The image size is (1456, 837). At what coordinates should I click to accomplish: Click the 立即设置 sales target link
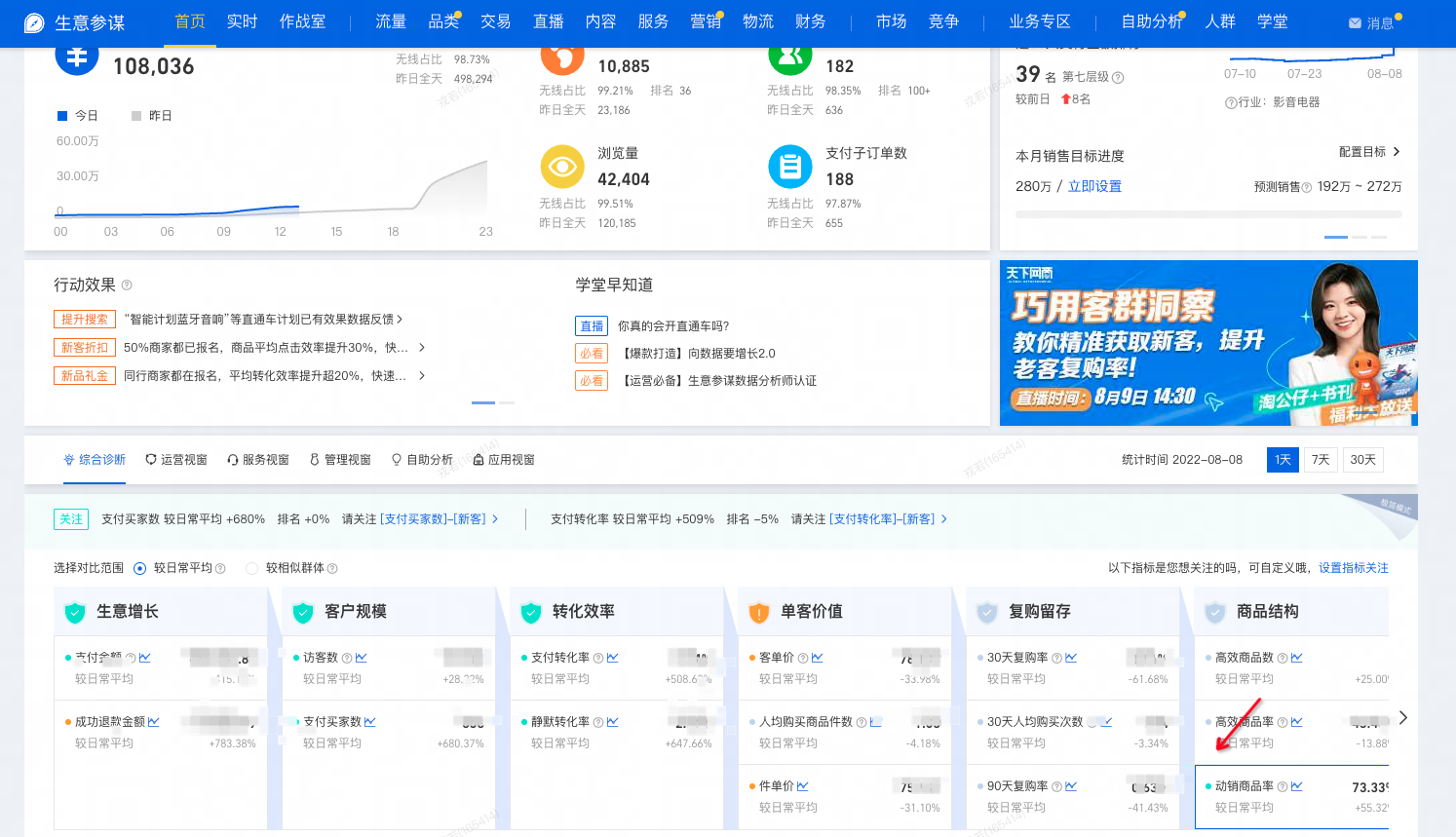click(1094, 186)
